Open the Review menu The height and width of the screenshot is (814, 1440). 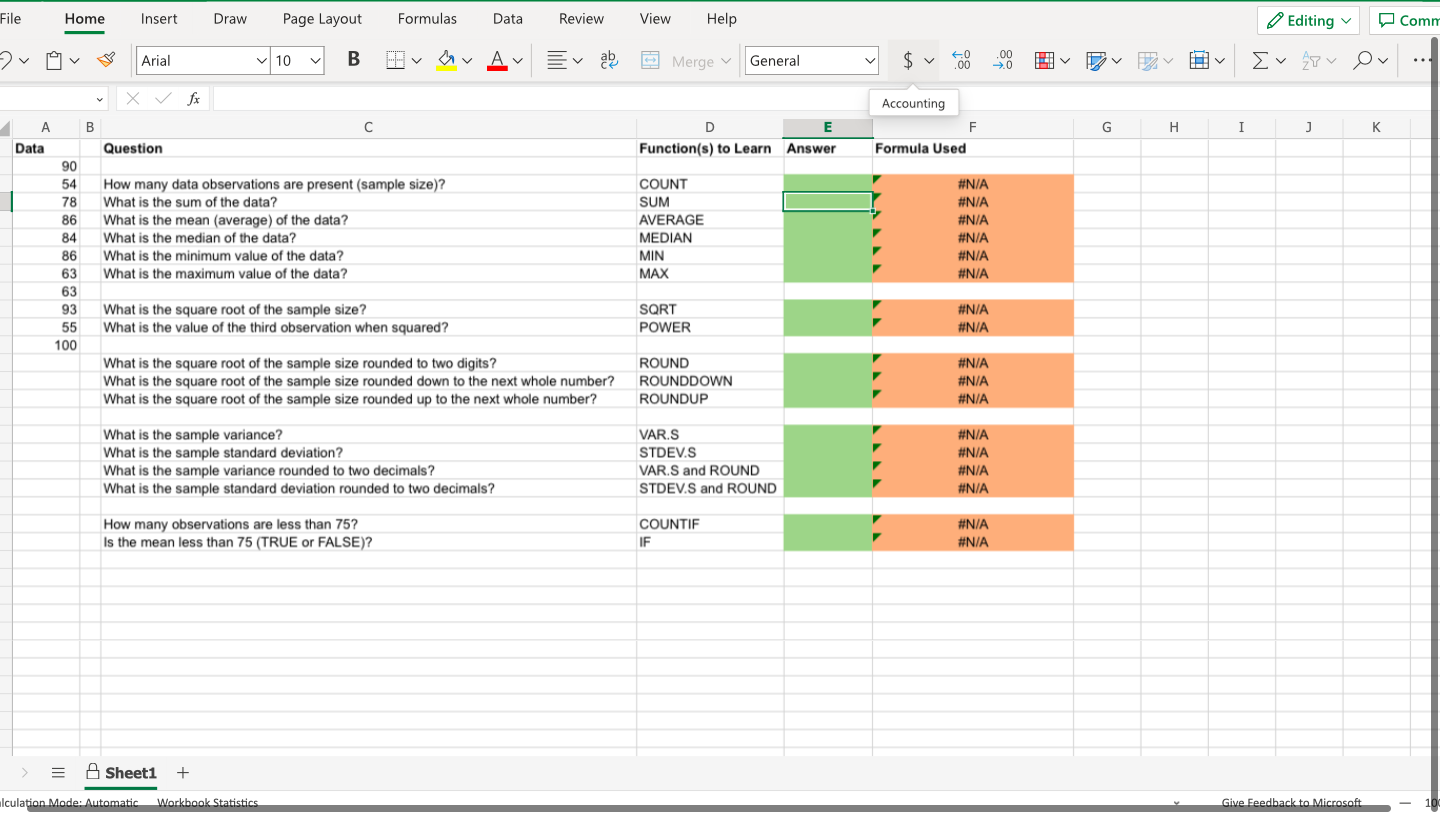[581, 18]
